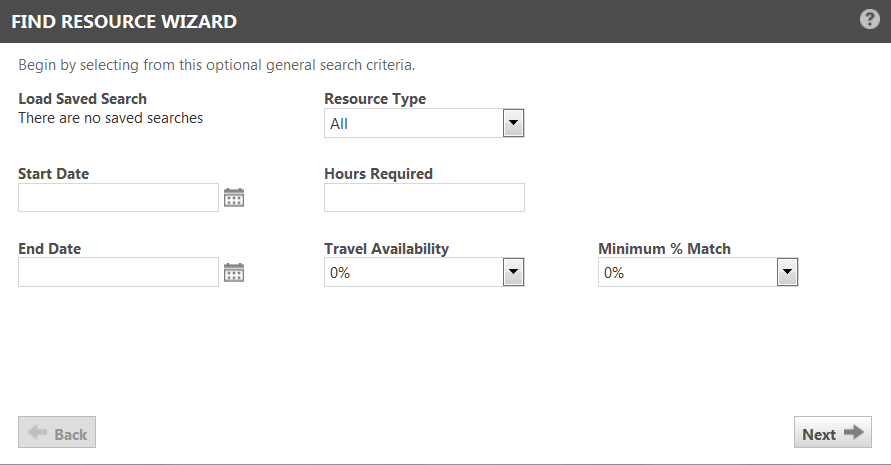Expand the Travel Availability dropdown arrow
The image size is (891, 465).
tap(513, 272)
